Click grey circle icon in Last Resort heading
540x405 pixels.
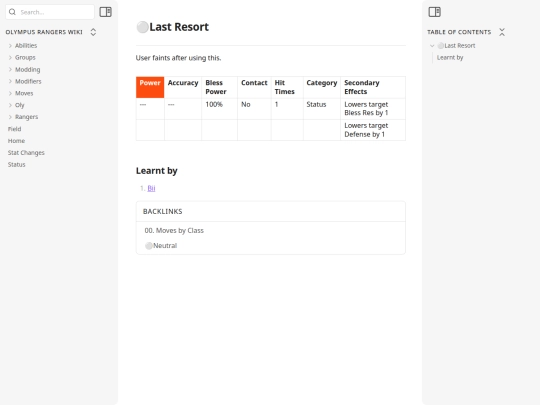pos(142,27)
